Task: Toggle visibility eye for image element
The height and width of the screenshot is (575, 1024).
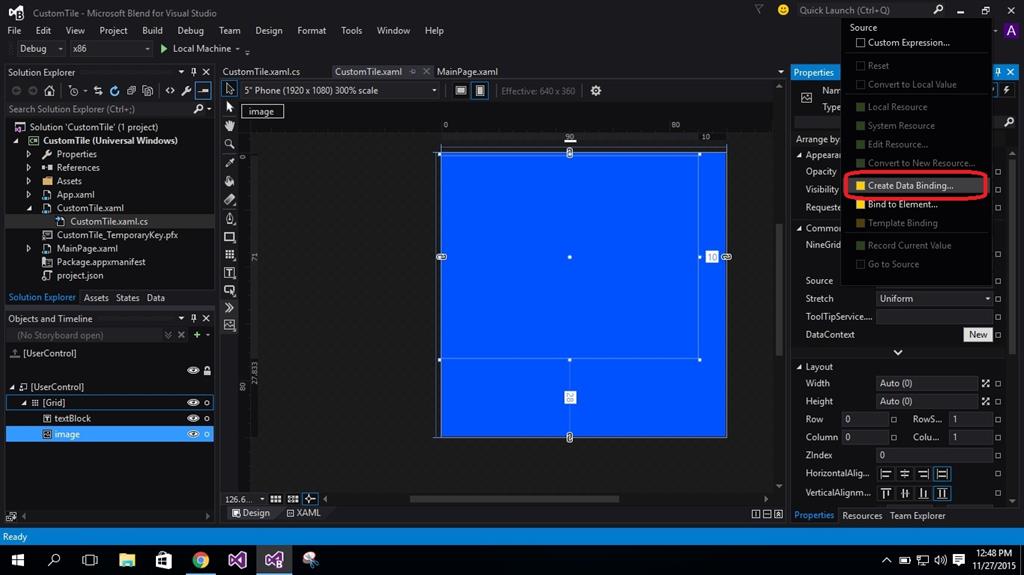Action: (193, 434)
